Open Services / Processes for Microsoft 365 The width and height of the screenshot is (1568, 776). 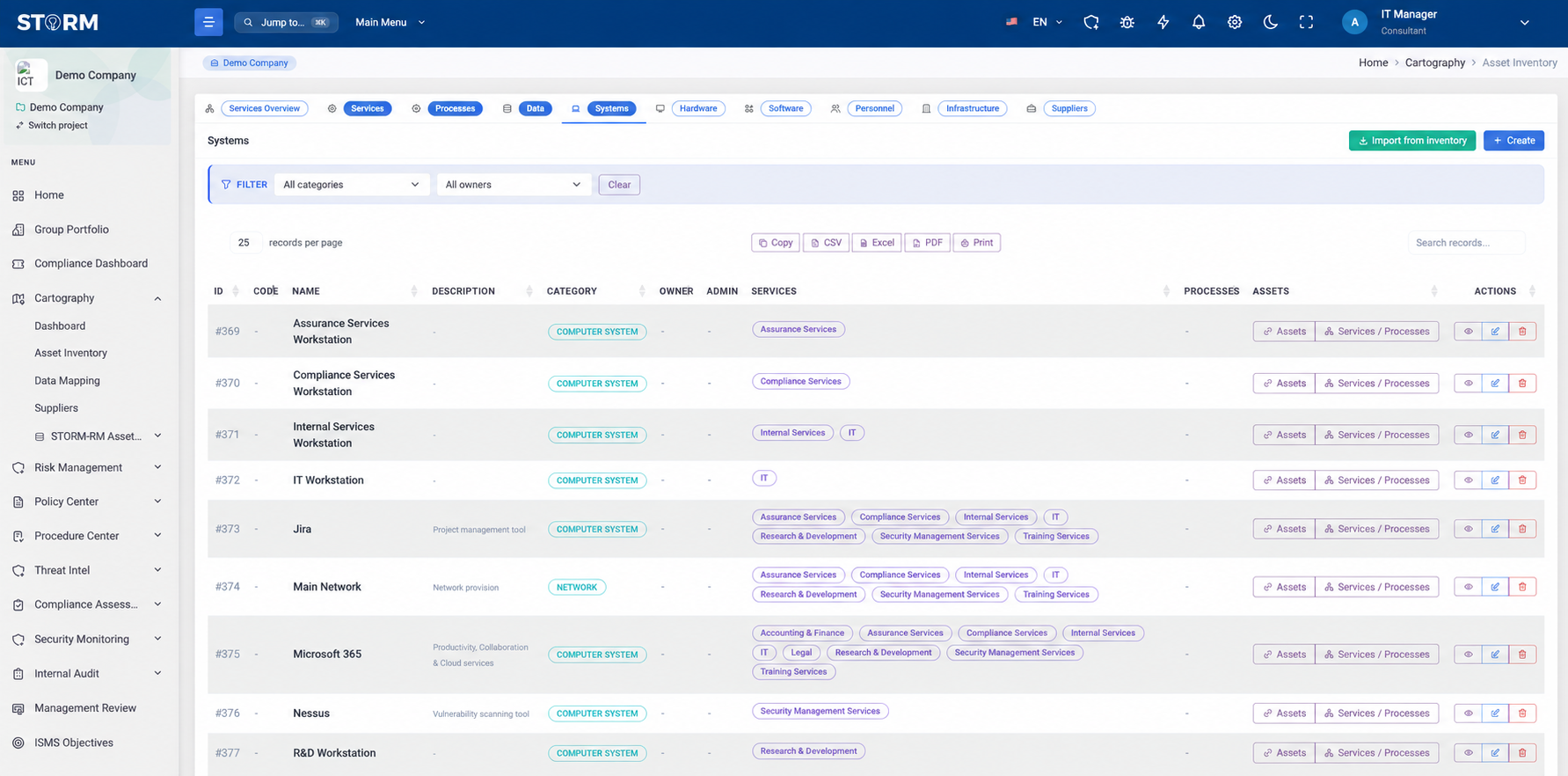tap(1377, 655)
